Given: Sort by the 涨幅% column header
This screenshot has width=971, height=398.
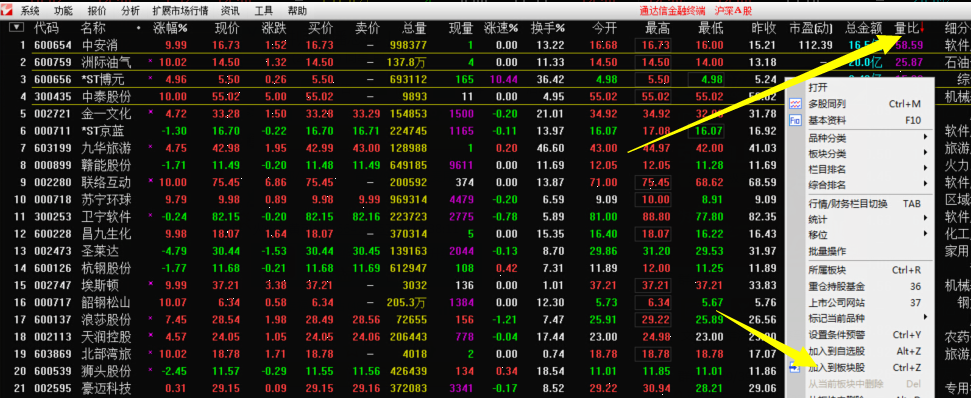Looking at the screenshot, I should (170, 28).
